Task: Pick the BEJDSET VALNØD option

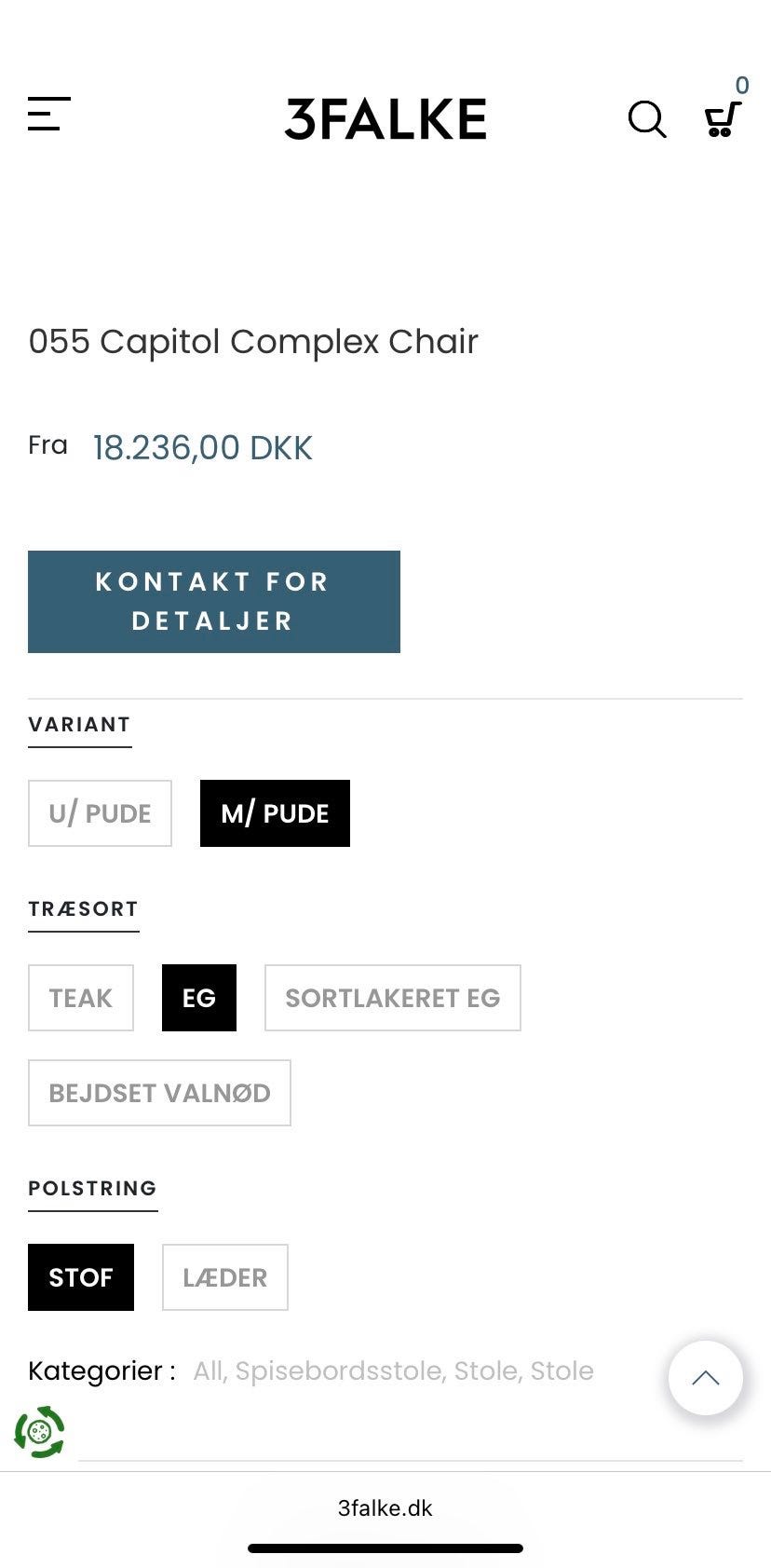Action: tap(159, 1093)
